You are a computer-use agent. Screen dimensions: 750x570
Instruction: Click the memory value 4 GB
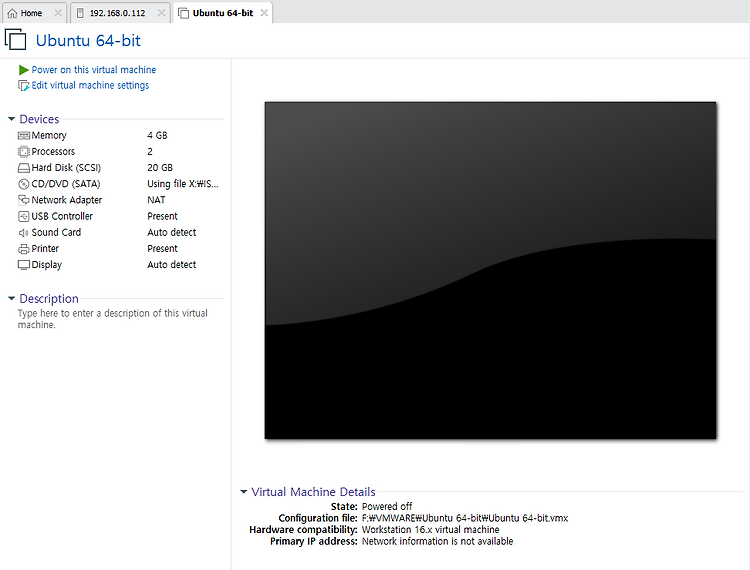[x=157, y=136]
